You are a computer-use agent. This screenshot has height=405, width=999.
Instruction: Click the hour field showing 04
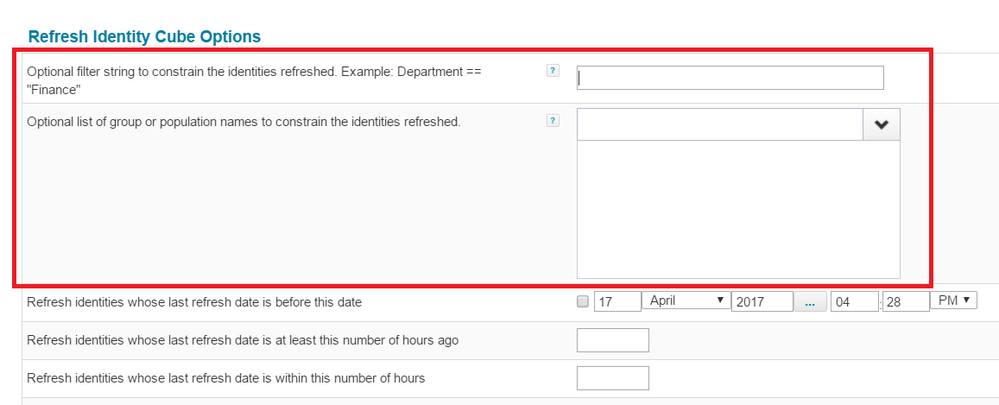pyautogui.click(x=853, y=302)
